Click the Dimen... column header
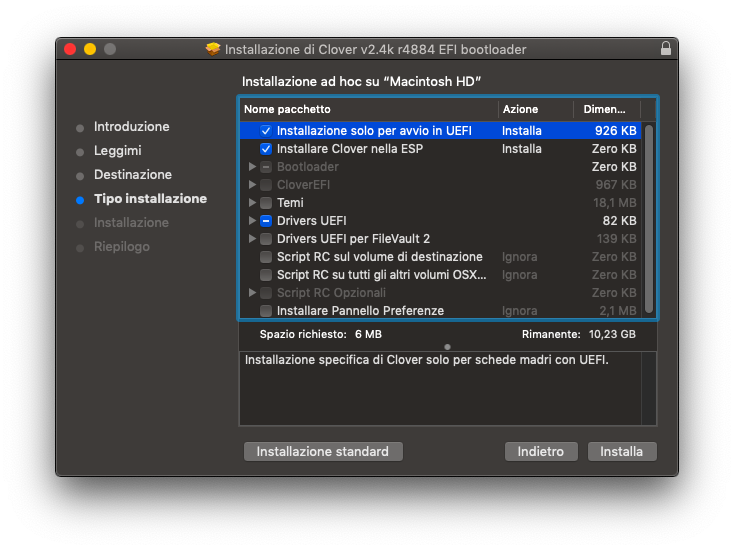Viewport: 734px width, 550px height. point(607,110)
